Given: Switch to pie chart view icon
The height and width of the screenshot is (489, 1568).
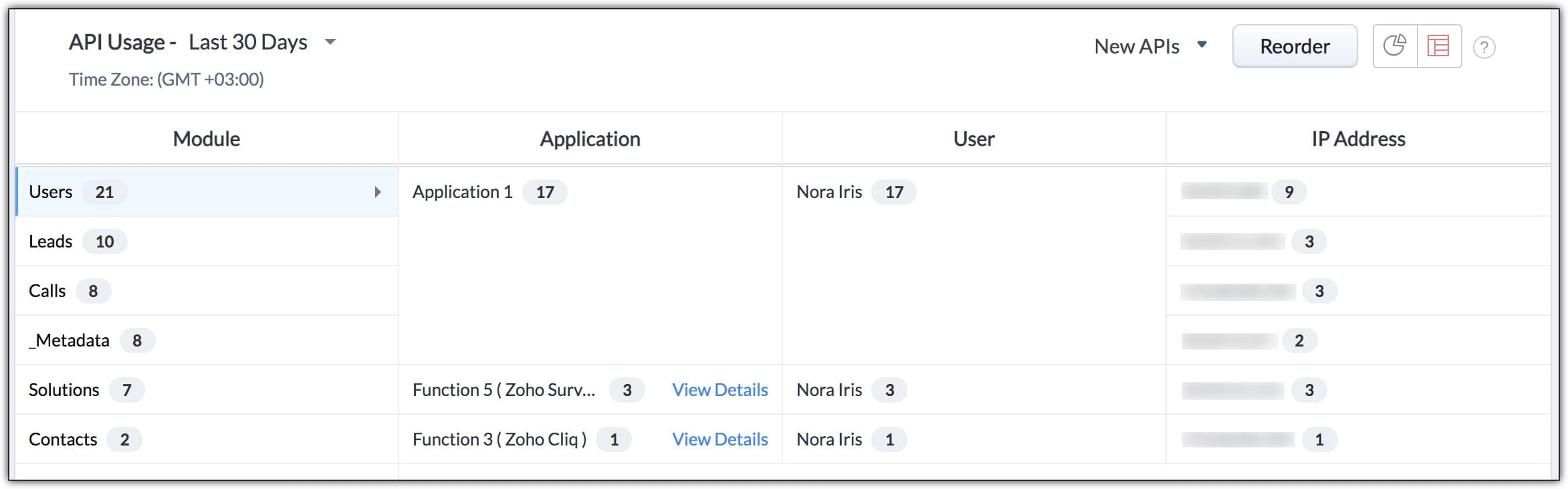Looking at the screenshot, I should pos(1394,46).
